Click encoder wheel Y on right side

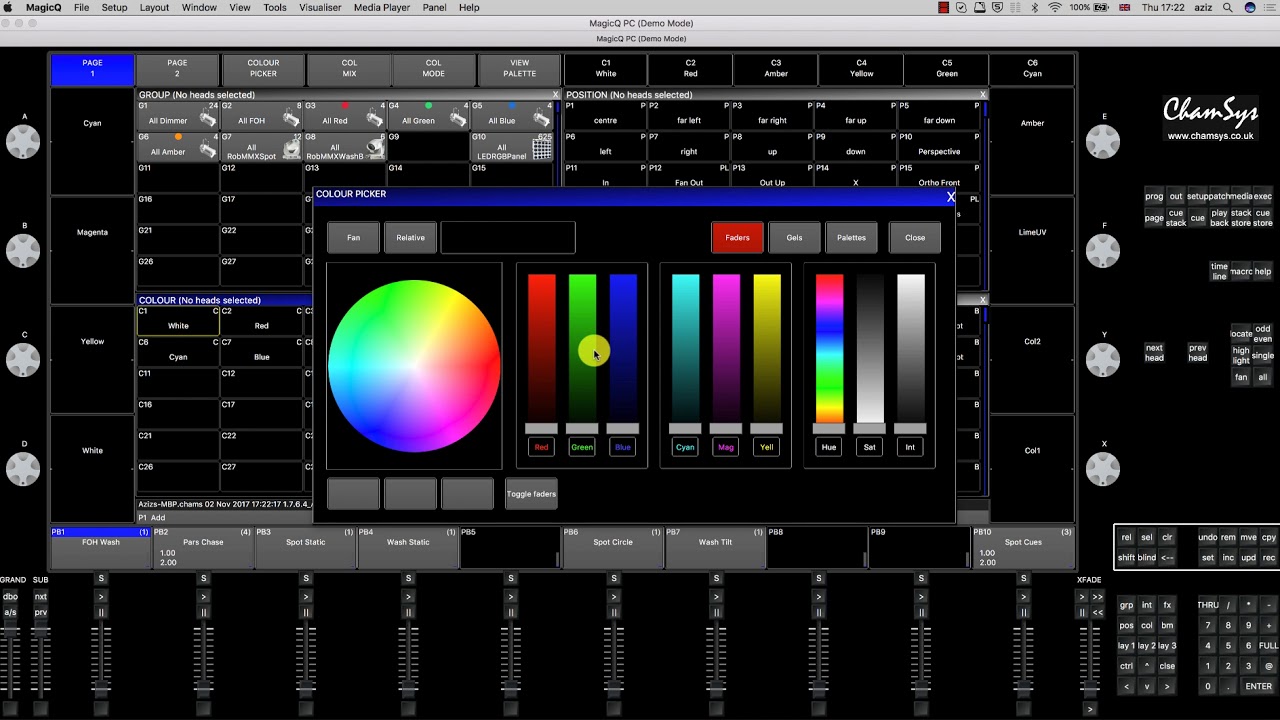pyautogui.click(x=1103, y=359)
